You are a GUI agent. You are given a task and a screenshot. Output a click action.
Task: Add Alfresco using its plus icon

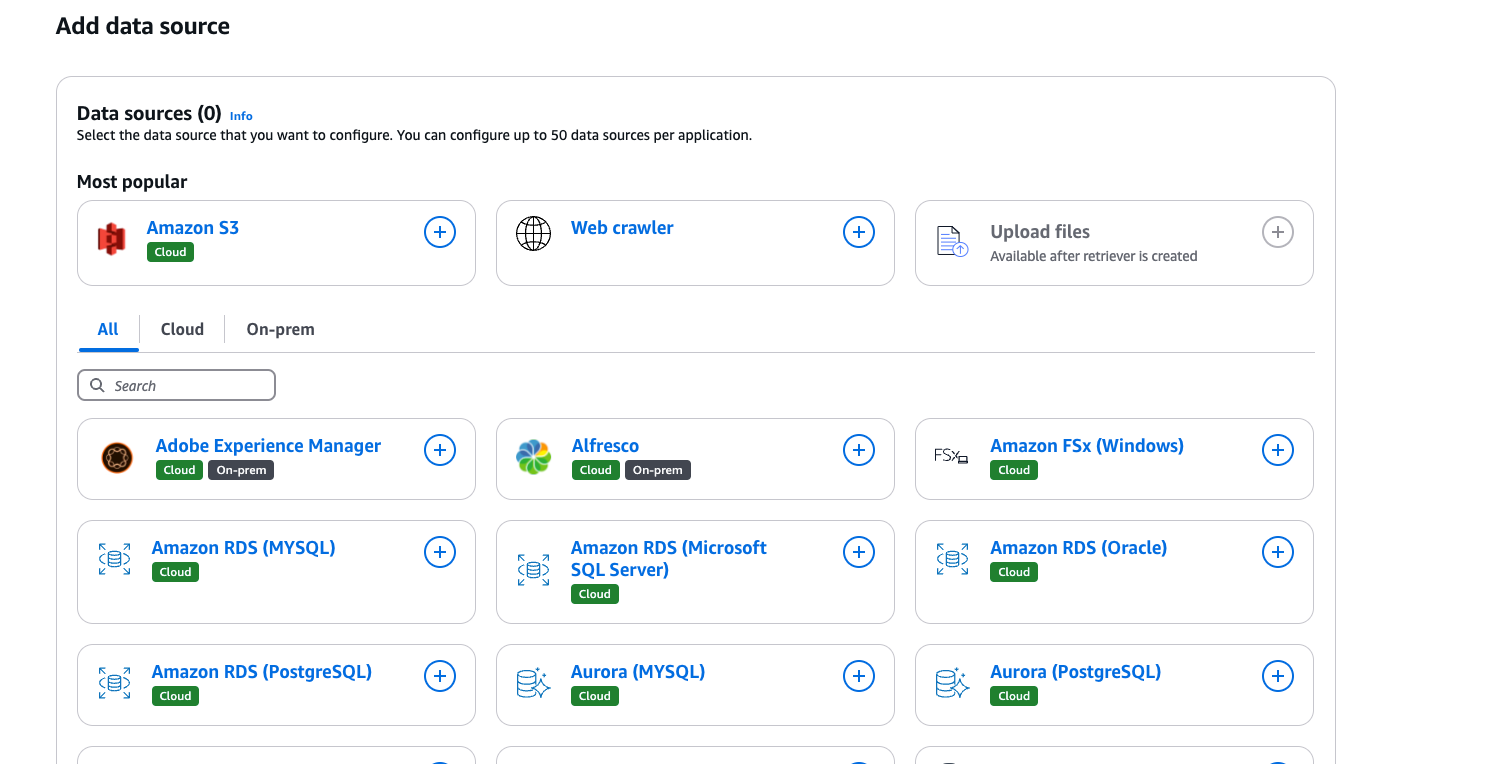[x=859, y=450]
